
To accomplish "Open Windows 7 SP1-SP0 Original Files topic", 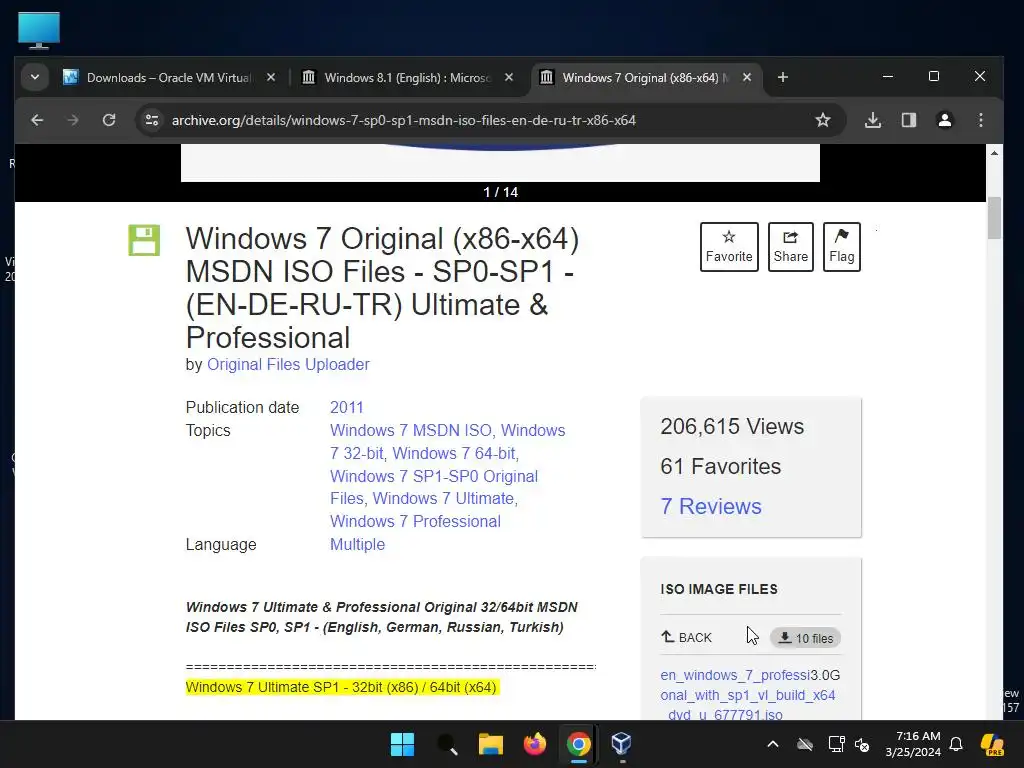I will pos(434,487).
